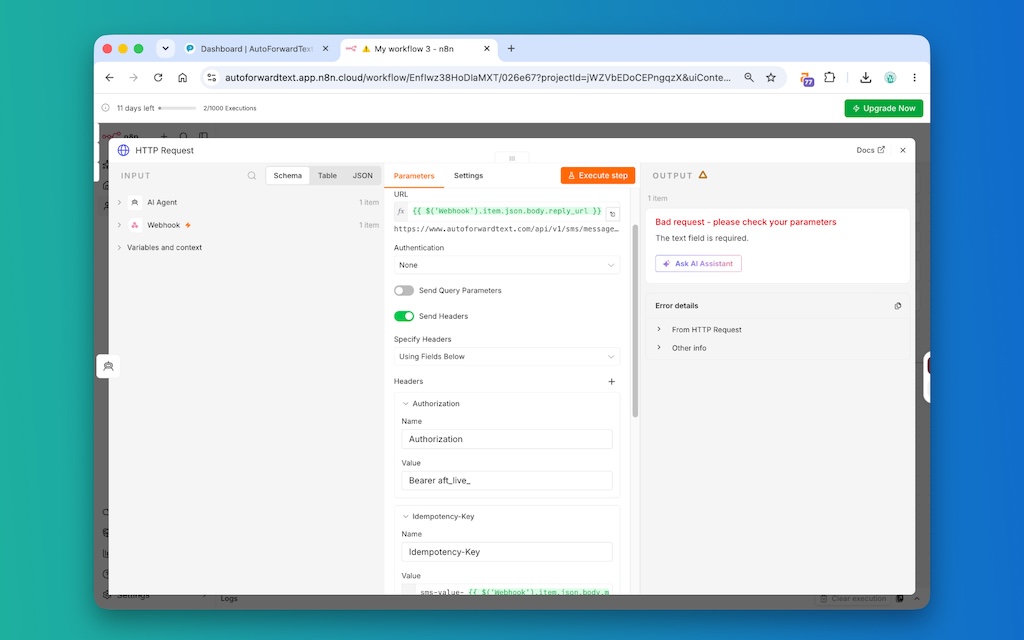Close the My workflow 3 tab
The image size is (1024, 640).
(x=487, y=48)
